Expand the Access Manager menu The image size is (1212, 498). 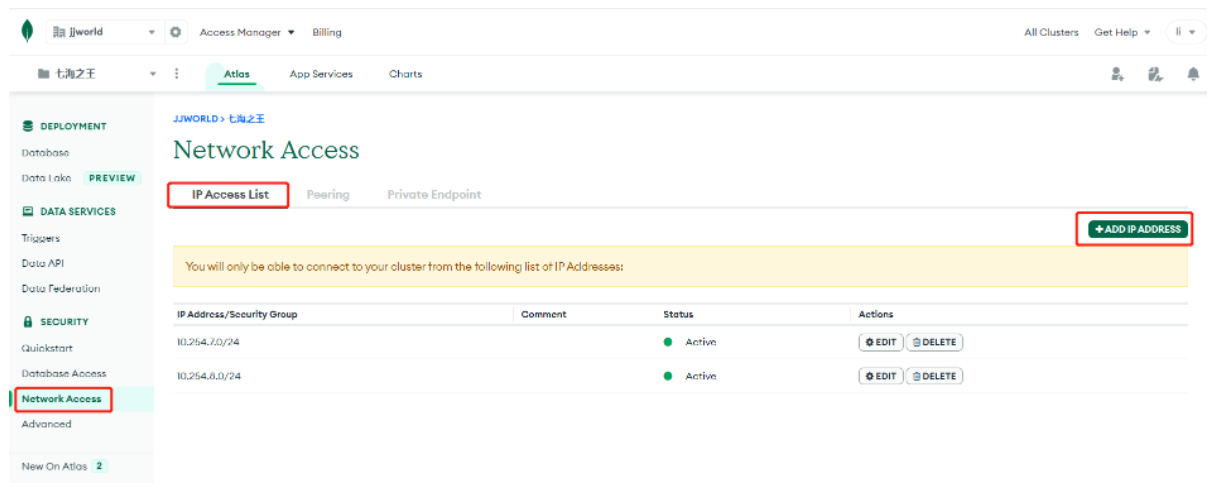tap(247, 32)
